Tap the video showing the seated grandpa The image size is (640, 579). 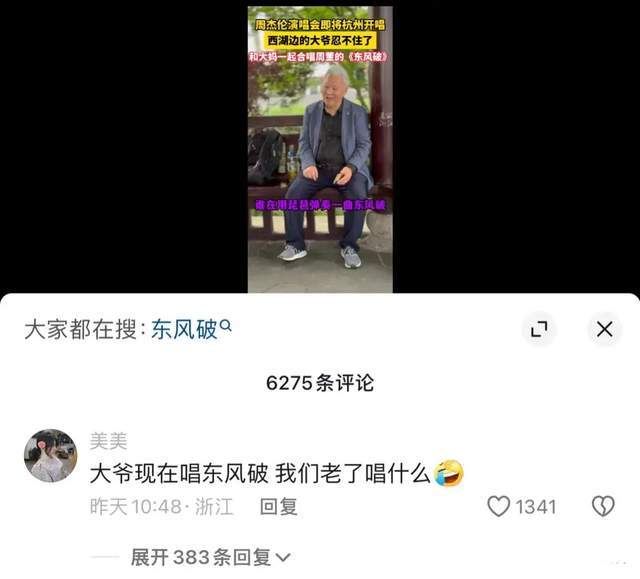(320, 149)
